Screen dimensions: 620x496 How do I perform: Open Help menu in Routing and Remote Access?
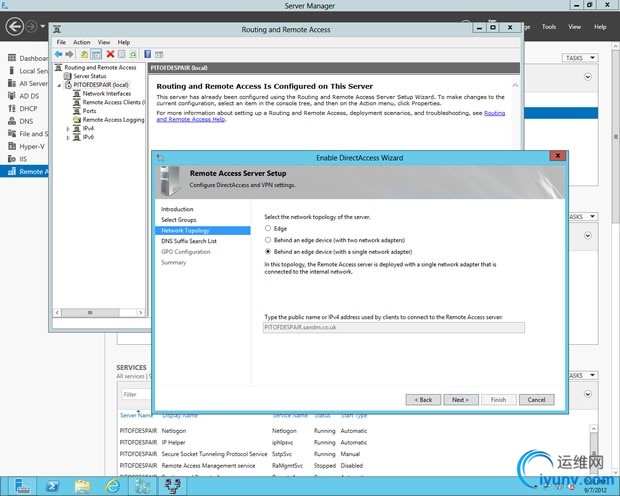coord(124,42)
